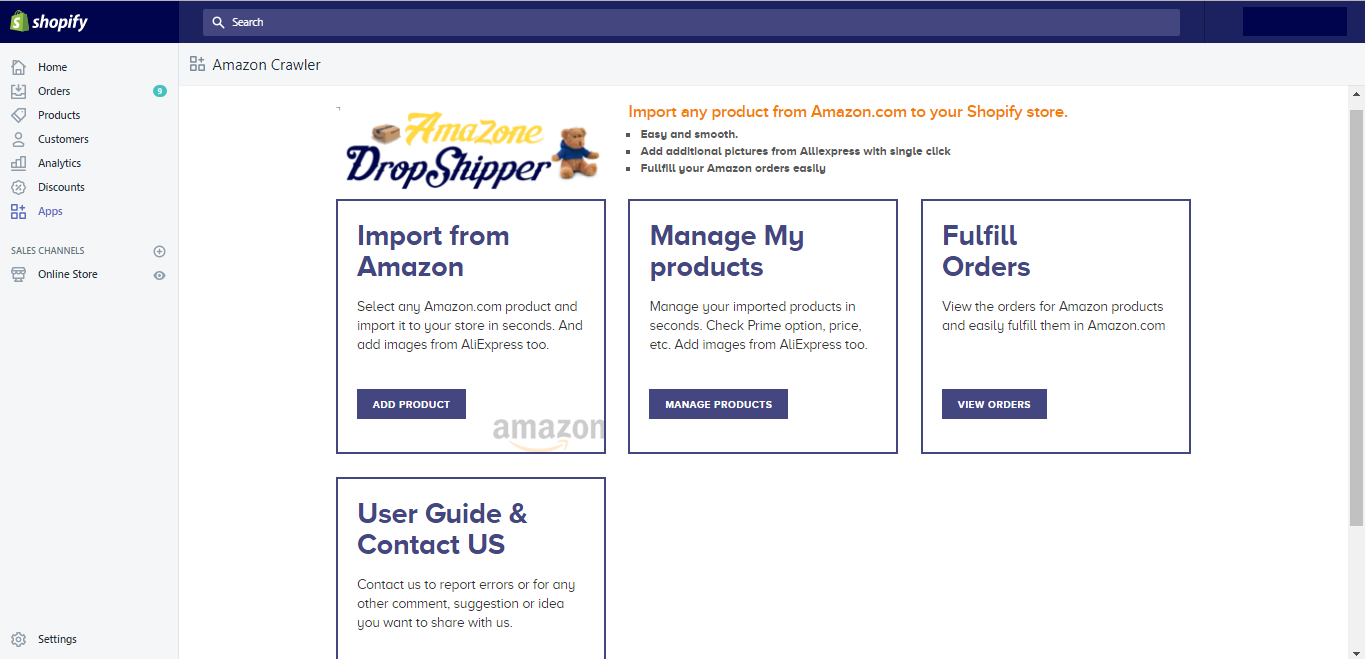Click the ADD PRODUCT button
Screen dimensions: 1365x659
(x=411, y=404)
